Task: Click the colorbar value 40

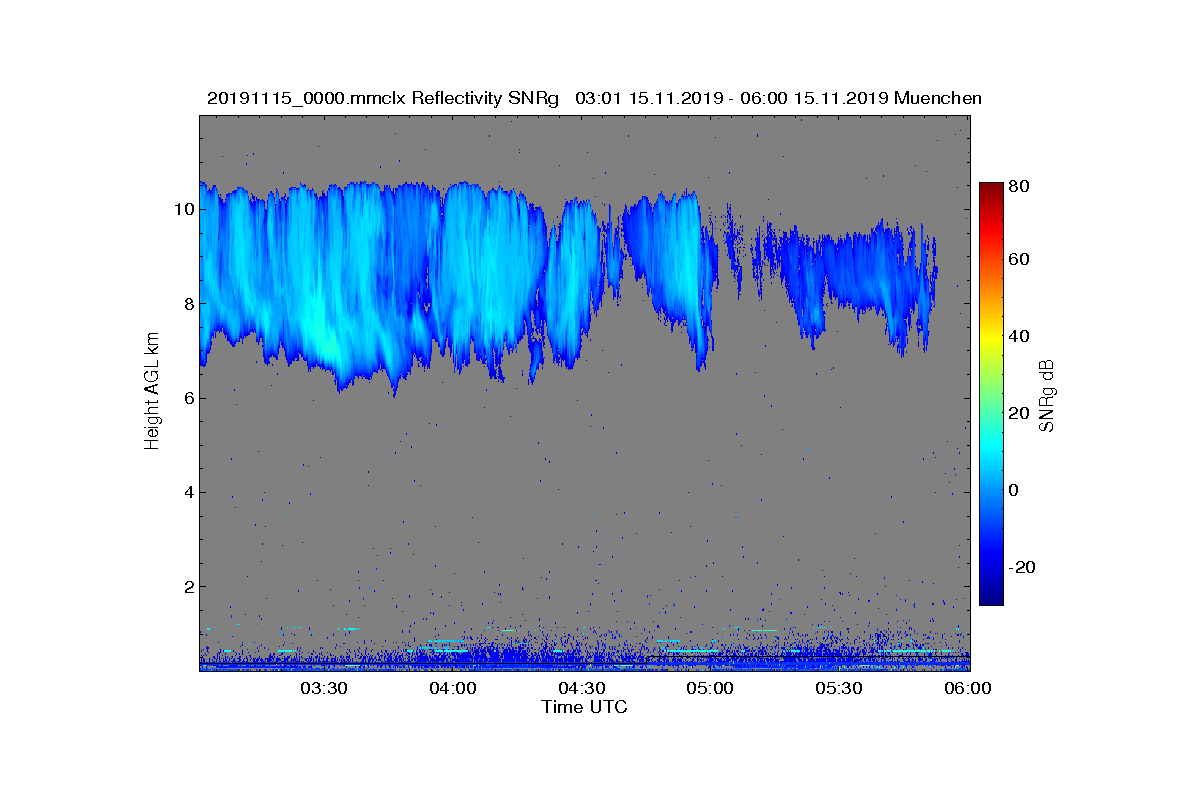Action: click(1020, 336)
